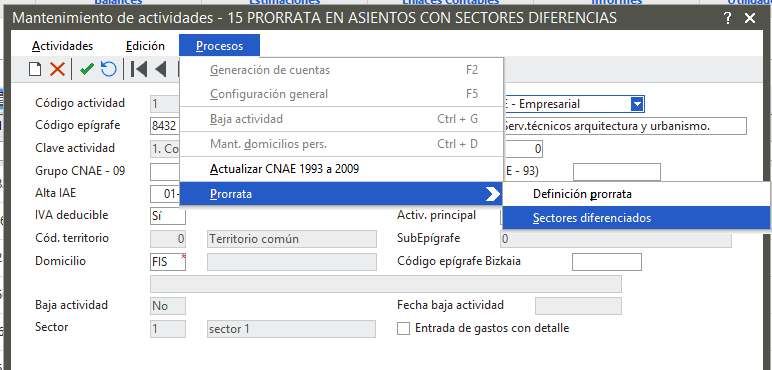Select Configuración general menu entry
Viewport: 772px width, 370px height.
[341, 93]
